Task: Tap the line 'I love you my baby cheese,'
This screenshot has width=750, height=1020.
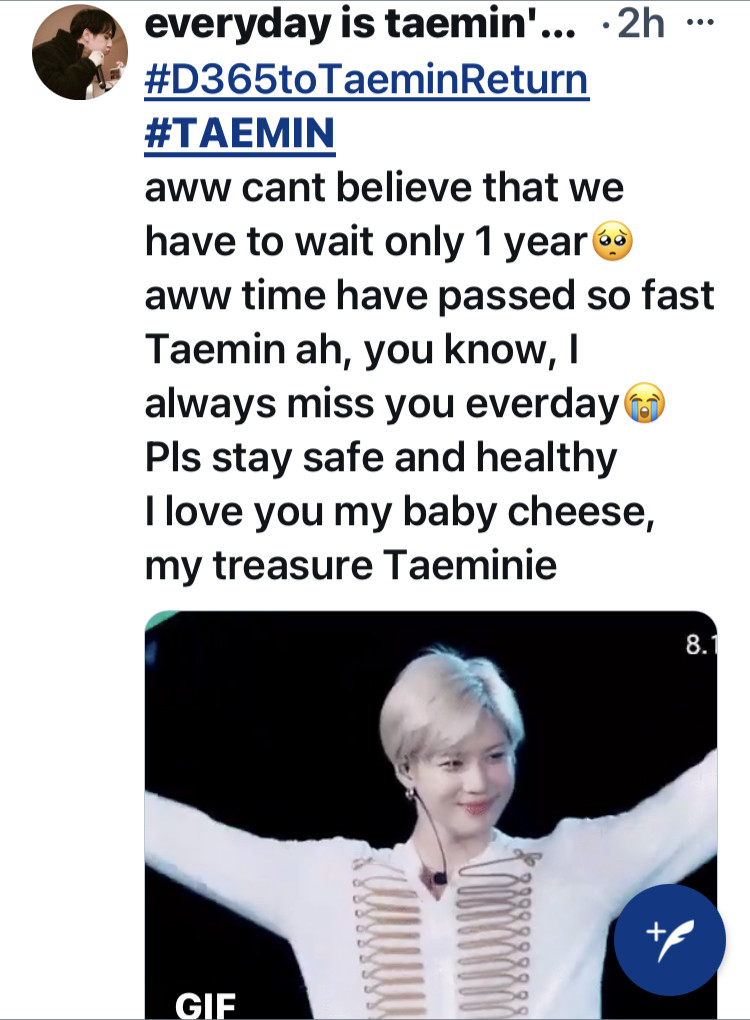Action: [x=399, y=512]
